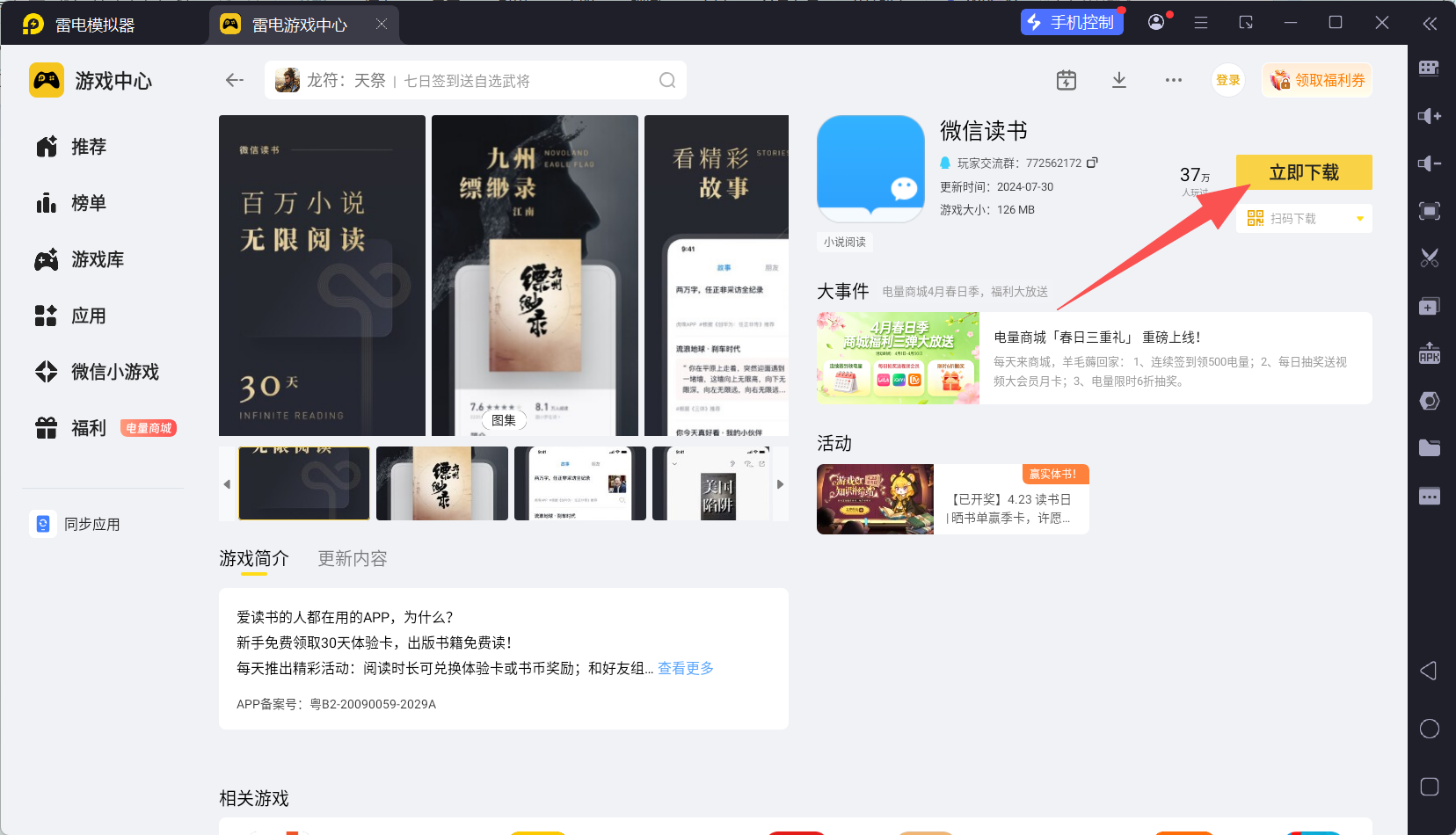Click the 电量商城 badge beside 福利
This screenshot has width=1456, height=835.
149,428
